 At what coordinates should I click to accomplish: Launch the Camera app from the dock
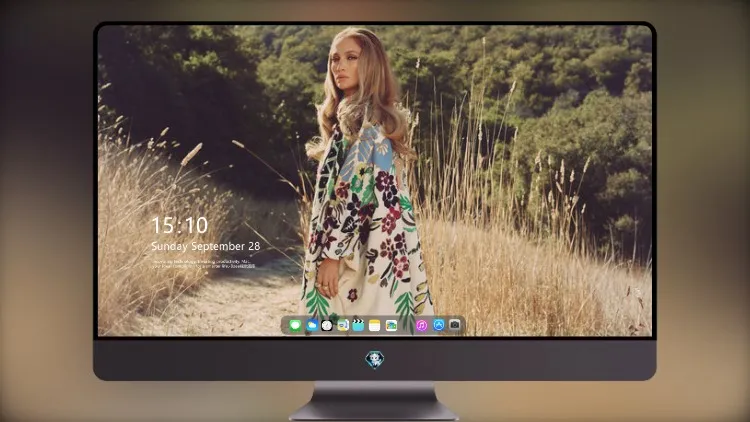[455, 325]
